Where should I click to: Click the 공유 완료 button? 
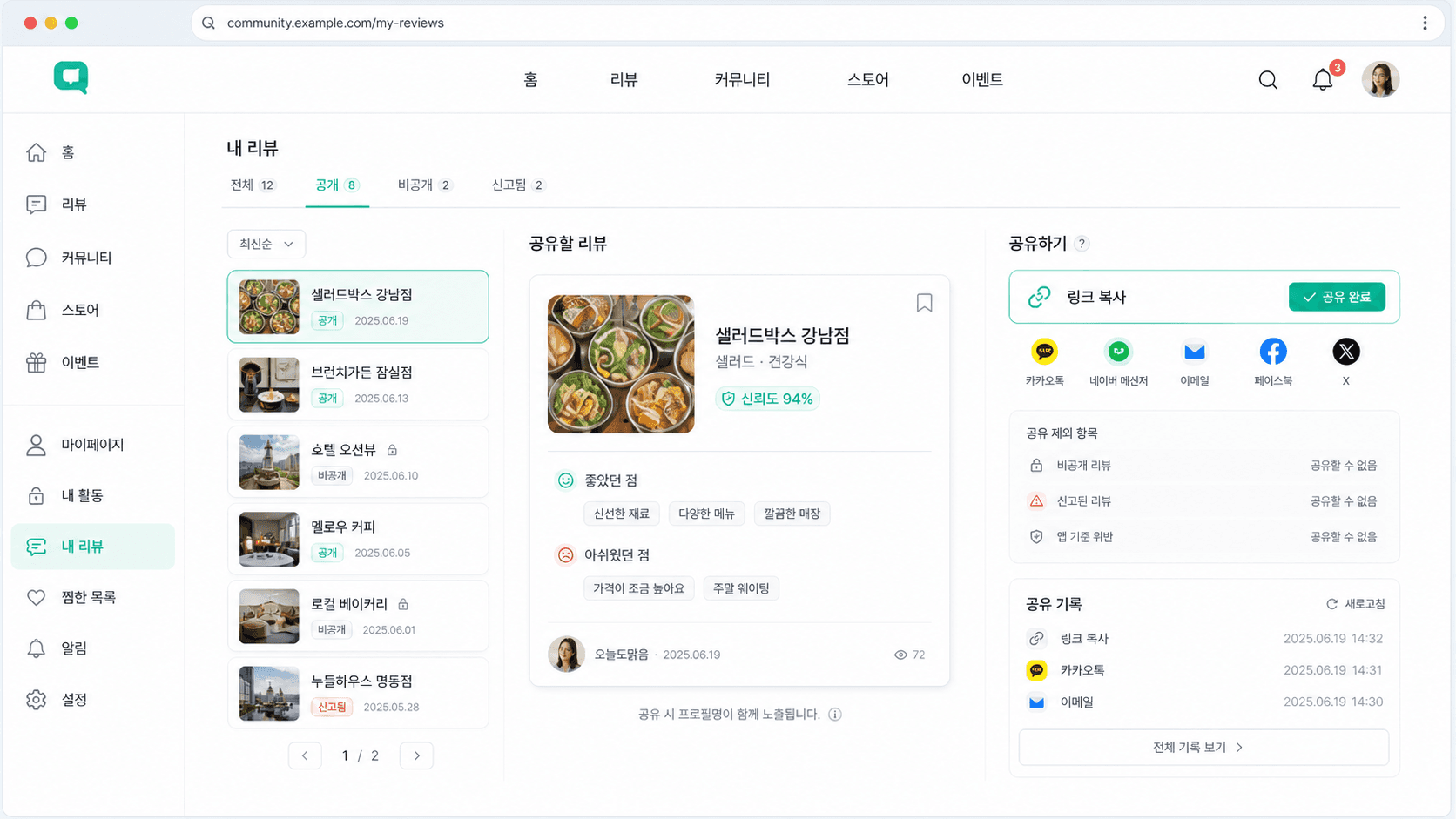click(1337, 297)
